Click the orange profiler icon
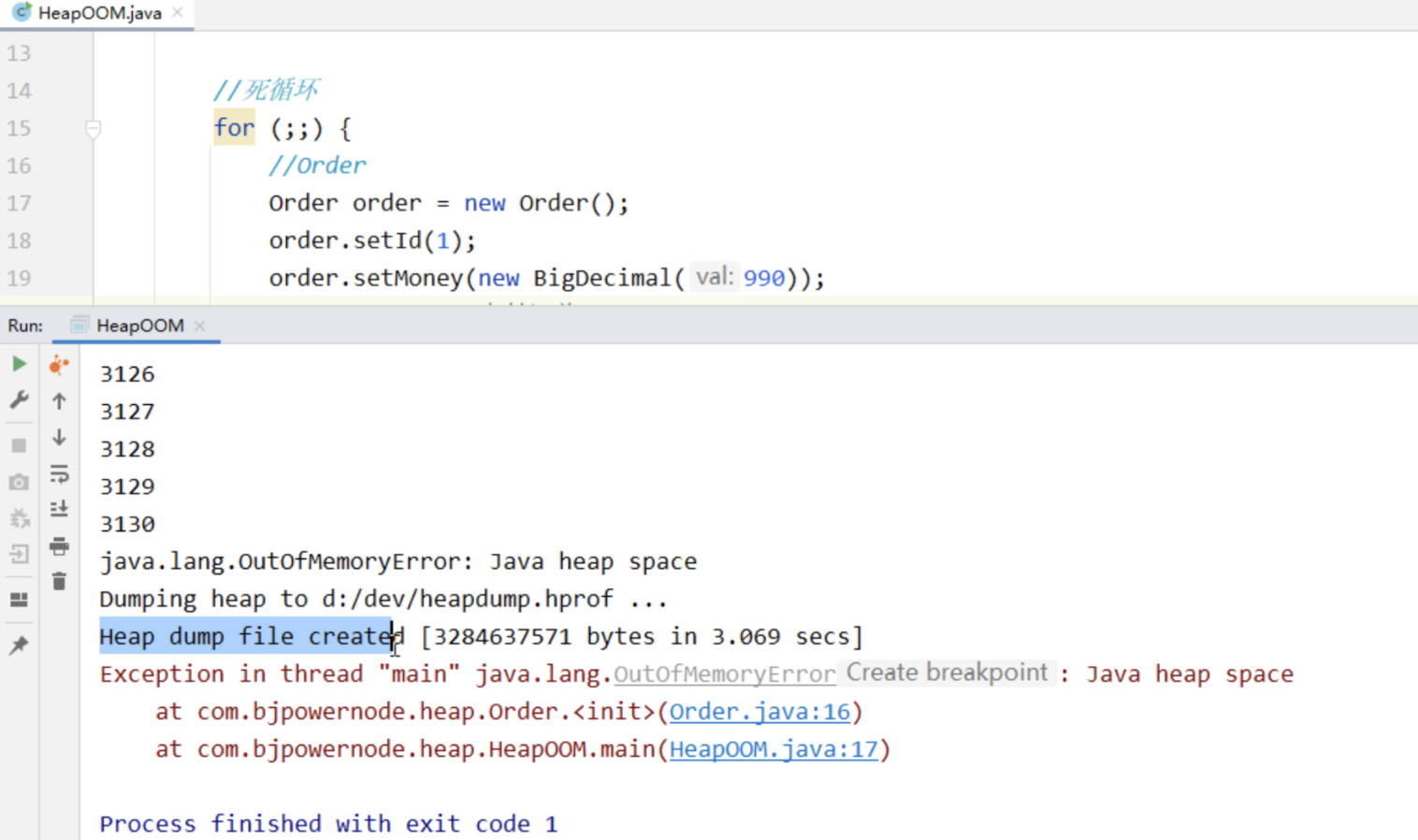 59,365
